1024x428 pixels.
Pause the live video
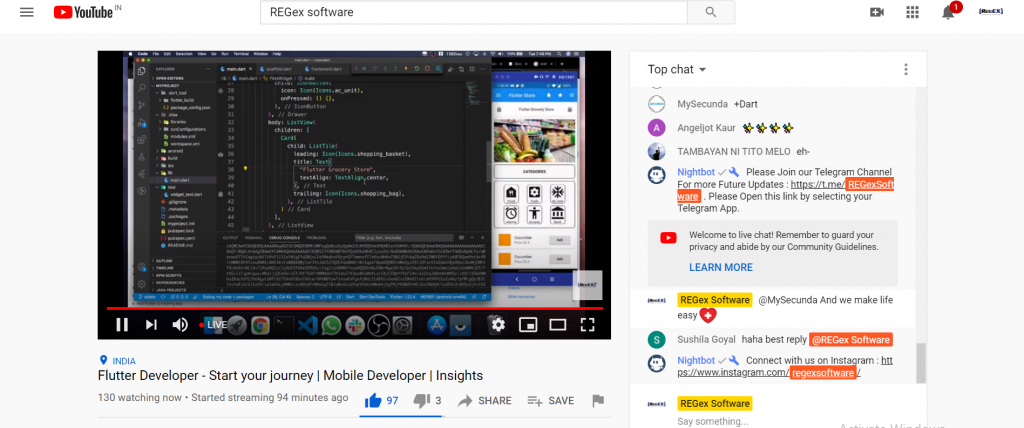(x=121, y=324)
